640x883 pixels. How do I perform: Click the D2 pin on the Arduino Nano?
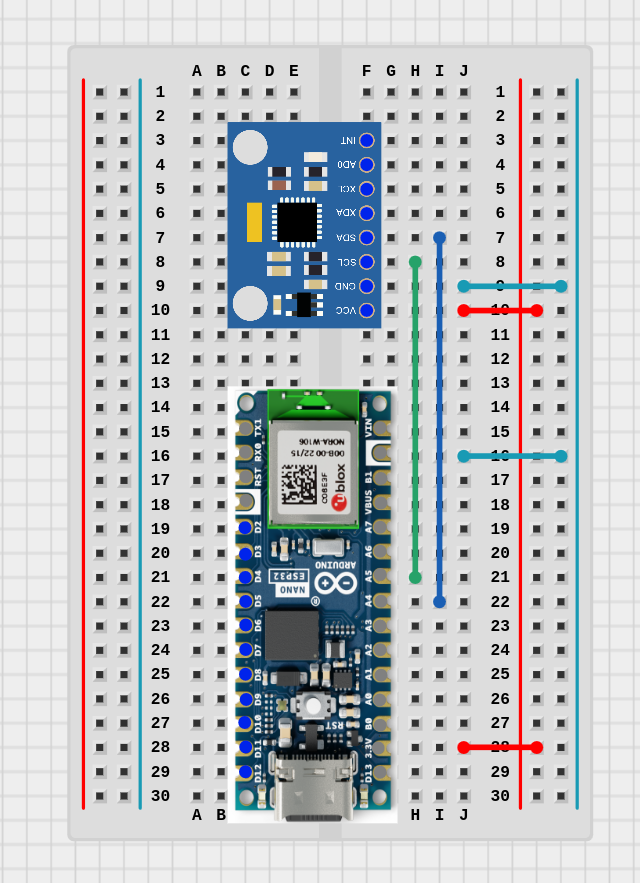(x=245, y=528)
